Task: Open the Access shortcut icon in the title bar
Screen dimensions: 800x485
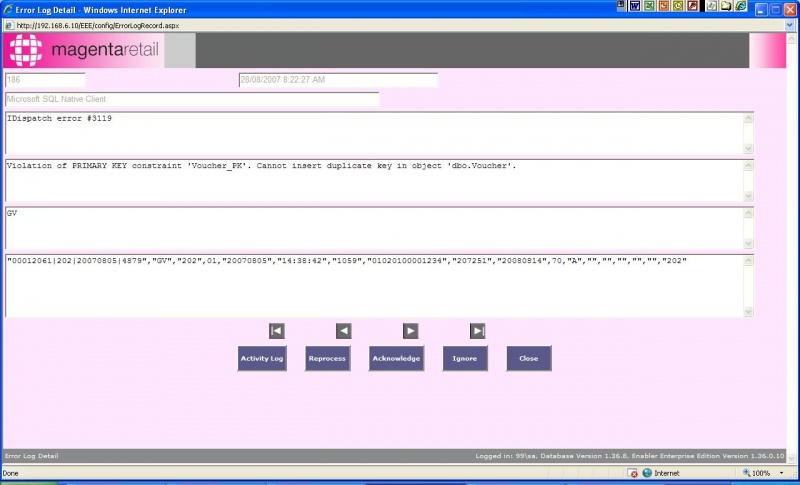Action: point(692,6)
